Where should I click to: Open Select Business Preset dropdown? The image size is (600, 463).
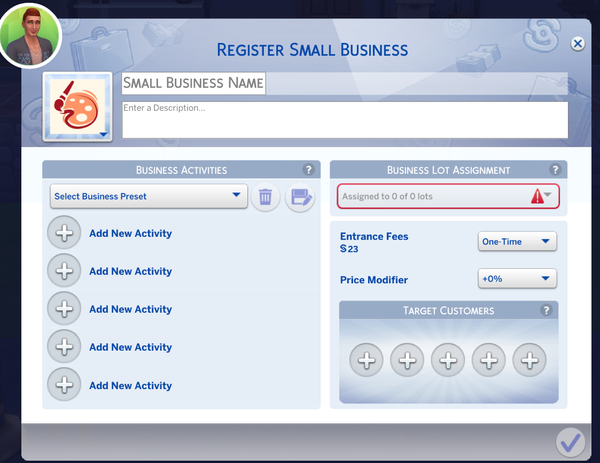point(148,196)
